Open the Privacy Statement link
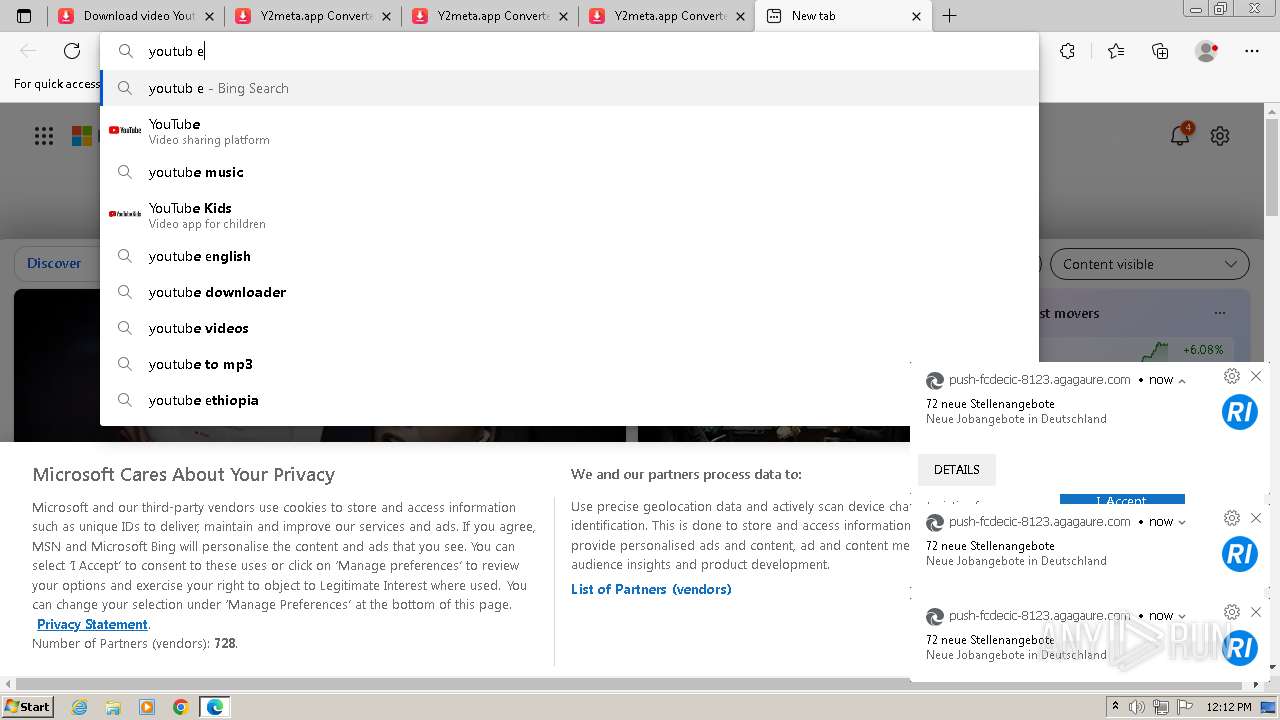The height and width of the screenshot is (720, 1280). coord(92,624)
